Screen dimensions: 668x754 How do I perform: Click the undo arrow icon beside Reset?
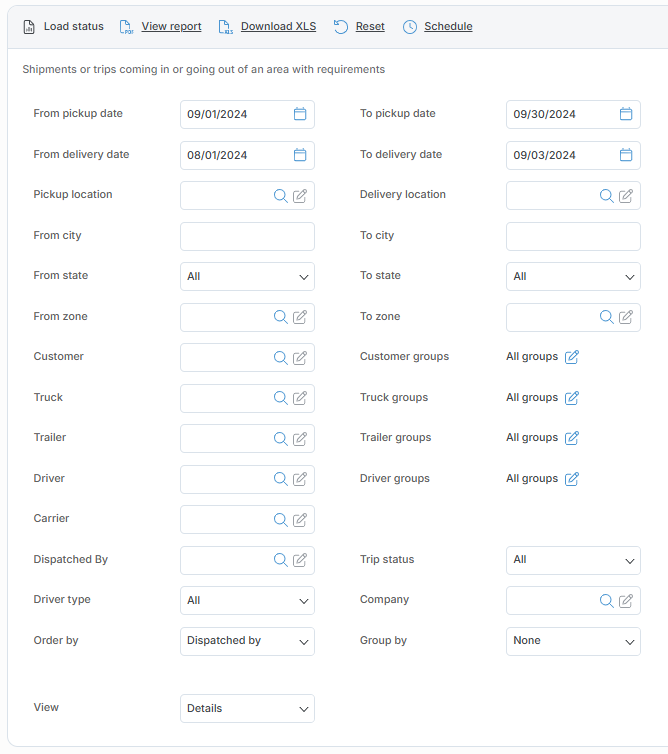click(341, 27)
